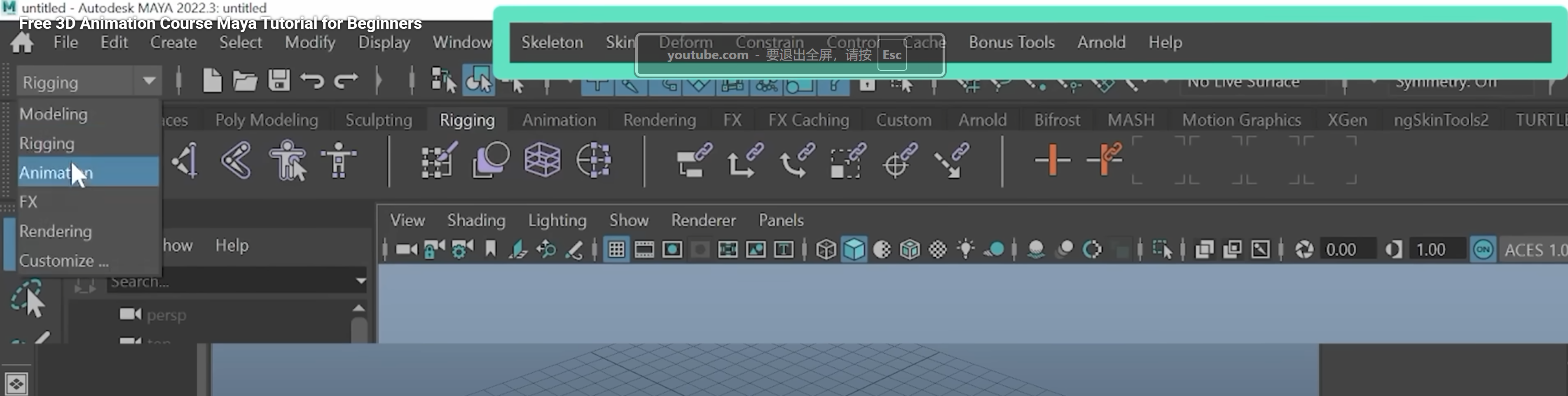Open the Rigging menu set dropdown
This screenshot has width=1568, height=396.
coord(89,82)
